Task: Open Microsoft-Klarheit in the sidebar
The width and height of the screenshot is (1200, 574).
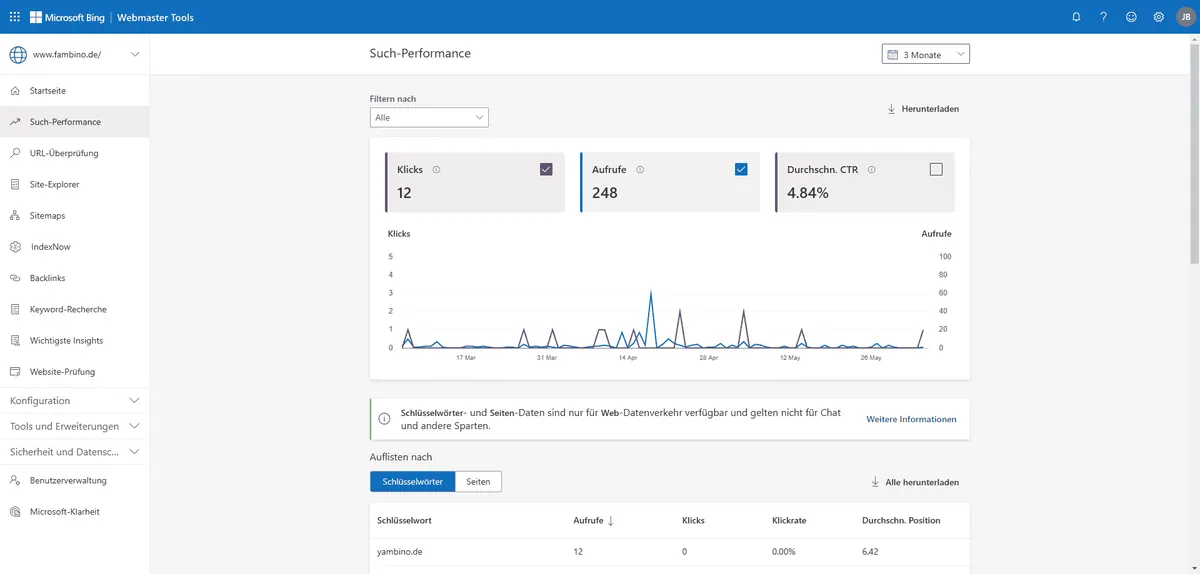Action: click(74, 511)
